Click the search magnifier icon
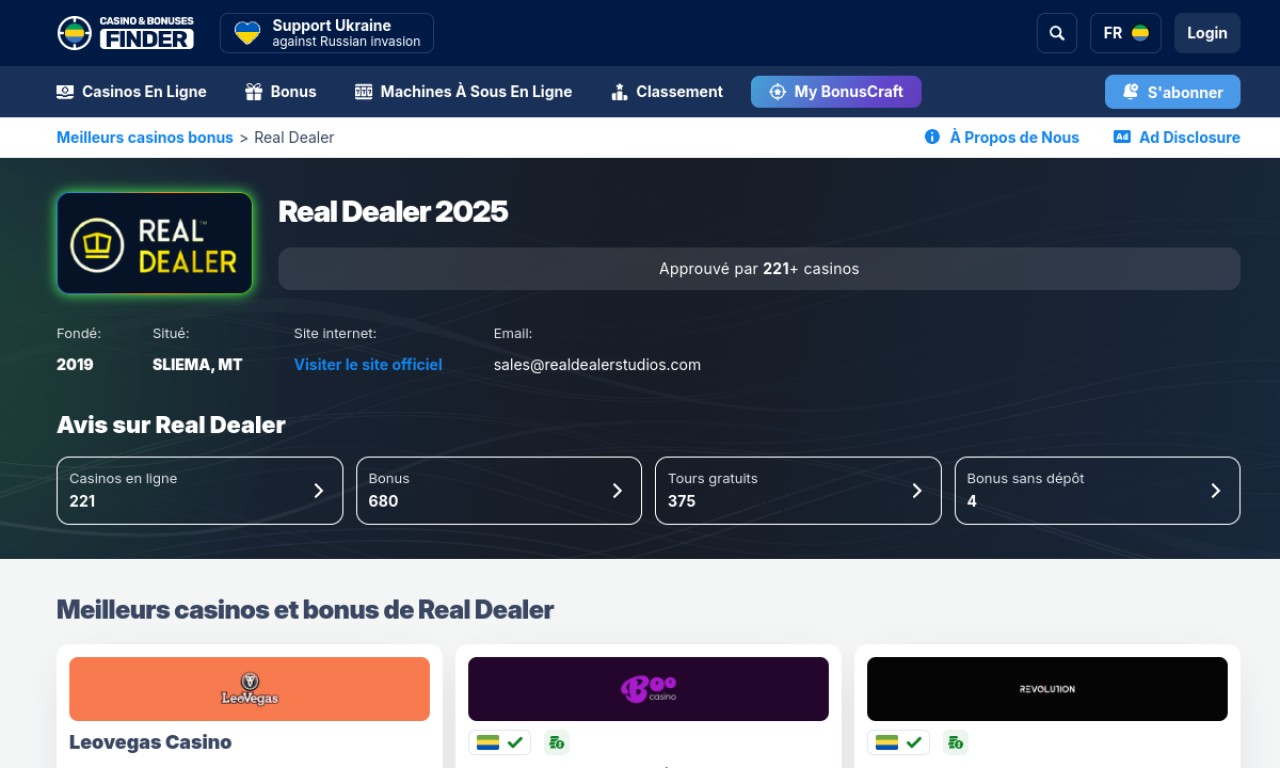The height and width of the screenshot is (768, 1280). point(1057,33)
